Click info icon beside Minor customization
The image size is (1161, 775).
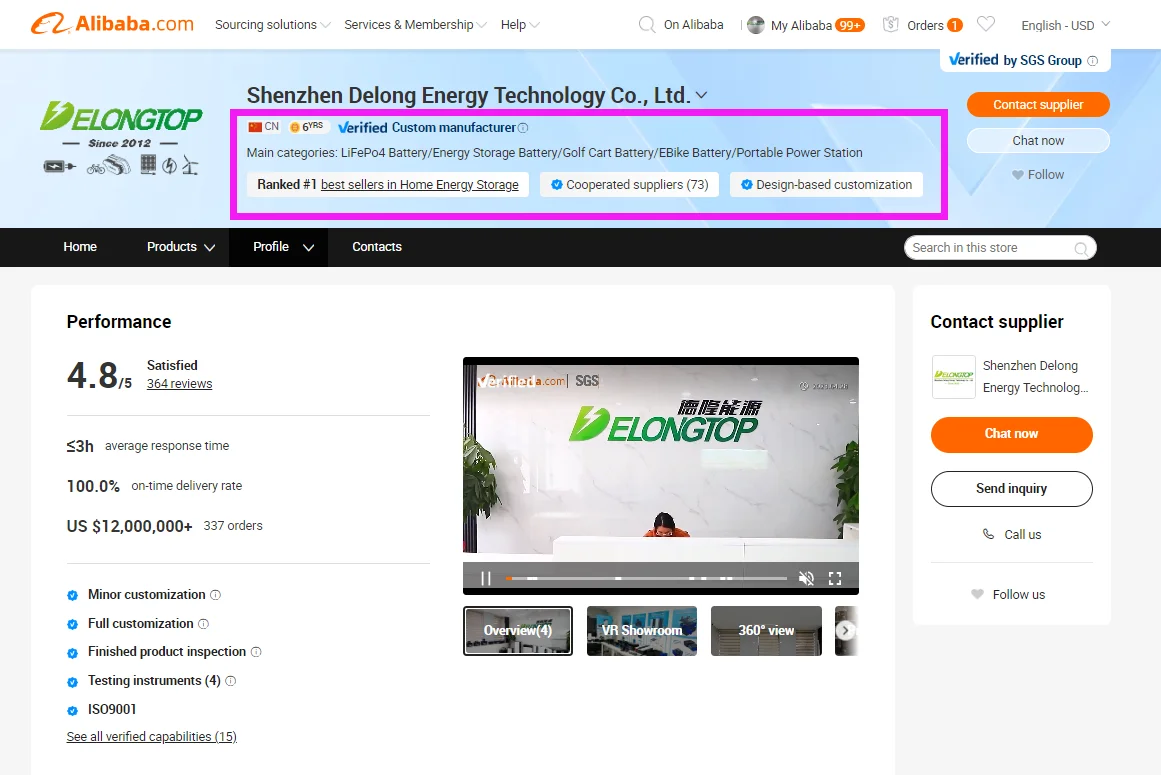(x=215, y=595)
